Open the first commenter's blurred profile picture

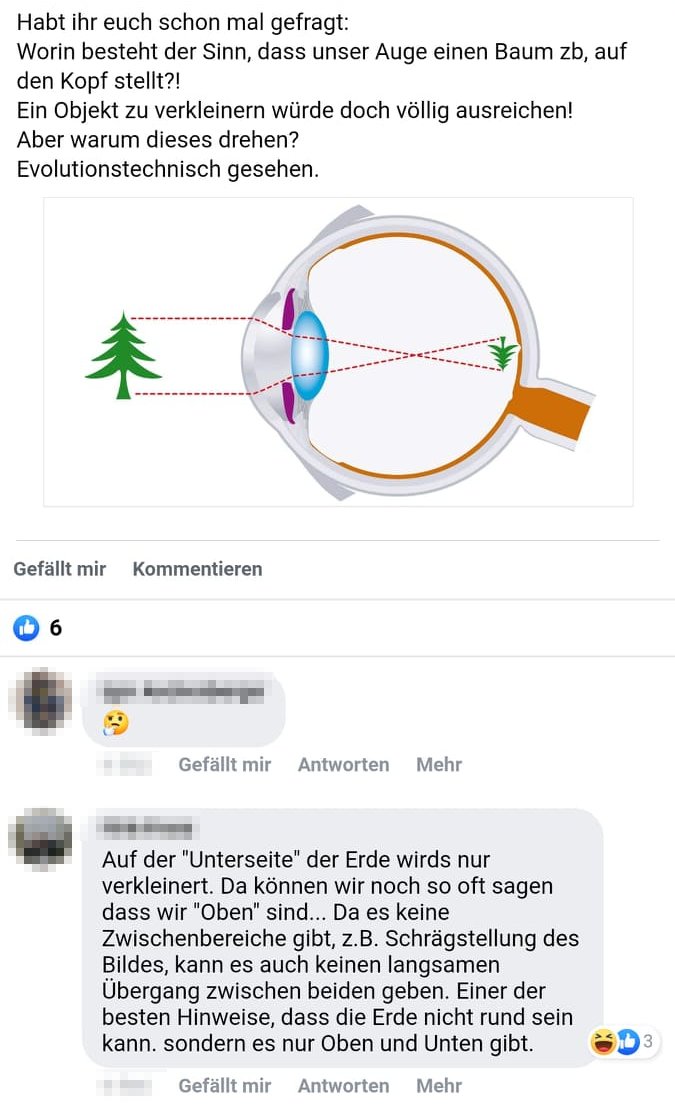pyautogui.click(x=42, y=700)
